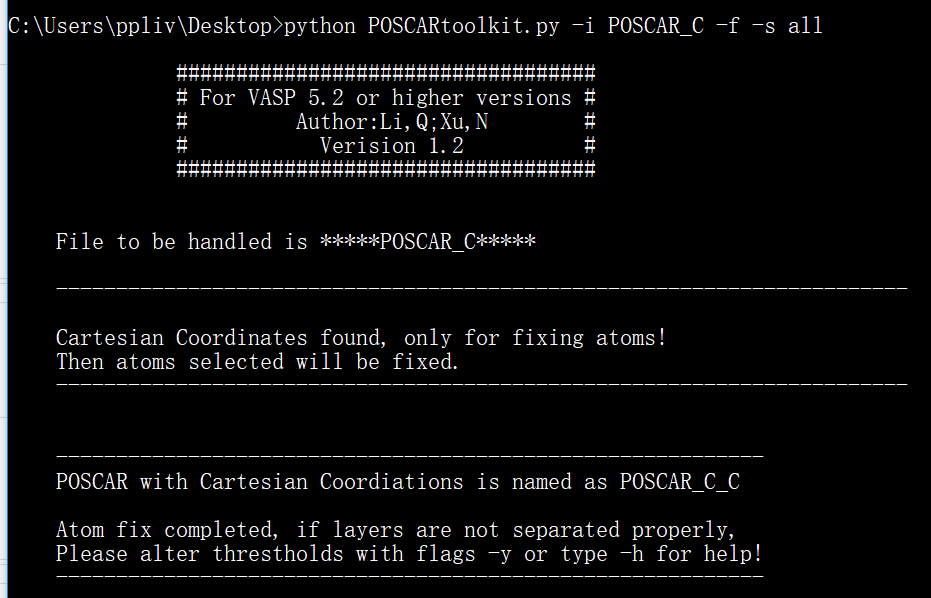Click the word python in the command
Screen dimensions: 931x598
pyautogui.click(x=320, y=26)
